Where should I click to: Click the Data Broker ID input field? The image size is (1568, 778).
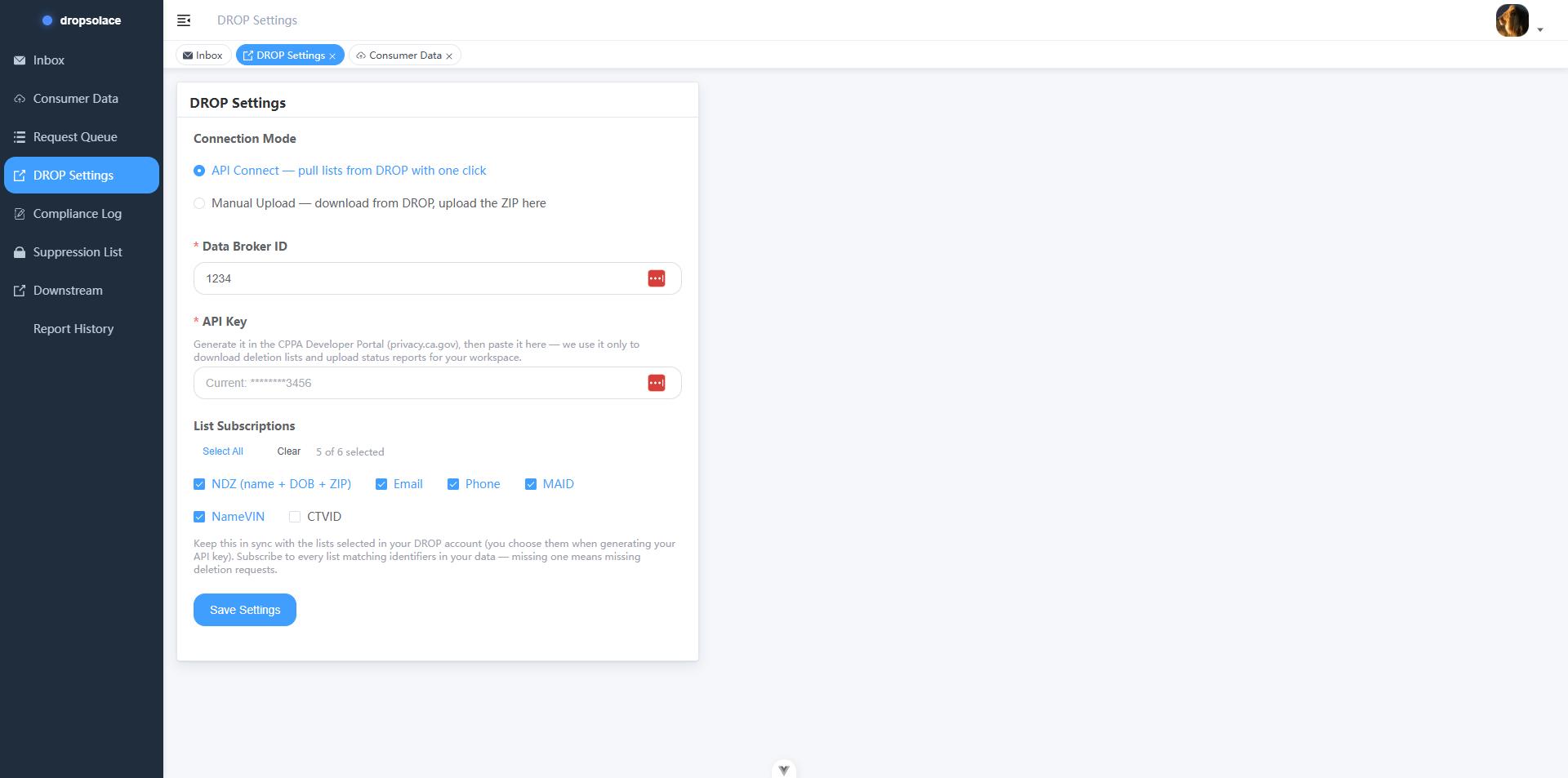pyautogui.click(x=438, y=278)
